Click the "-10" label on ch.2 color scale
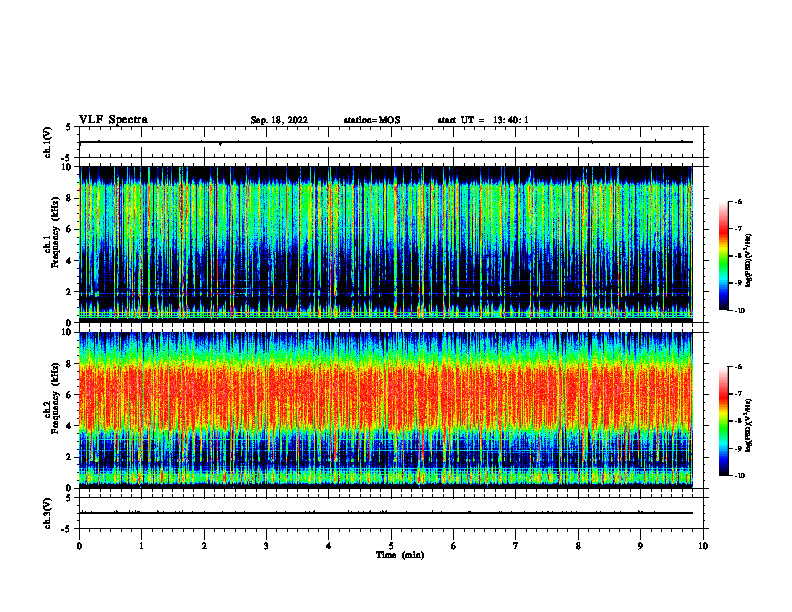This screenshot has width=792, height=612. 740,475
